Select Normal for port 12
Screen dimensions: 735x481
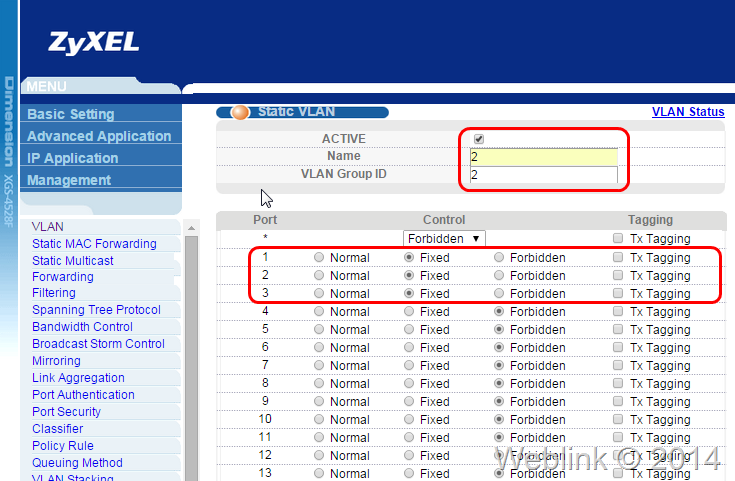click(x=319, y=455)
